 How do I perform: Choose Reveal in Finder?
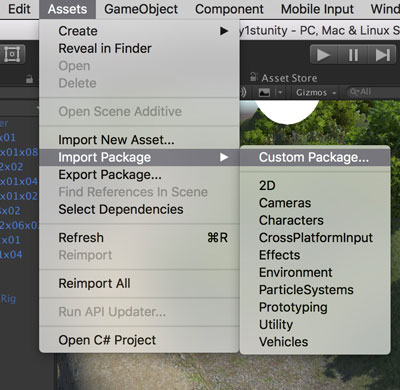pyautogui.click(x=139, y=49)
